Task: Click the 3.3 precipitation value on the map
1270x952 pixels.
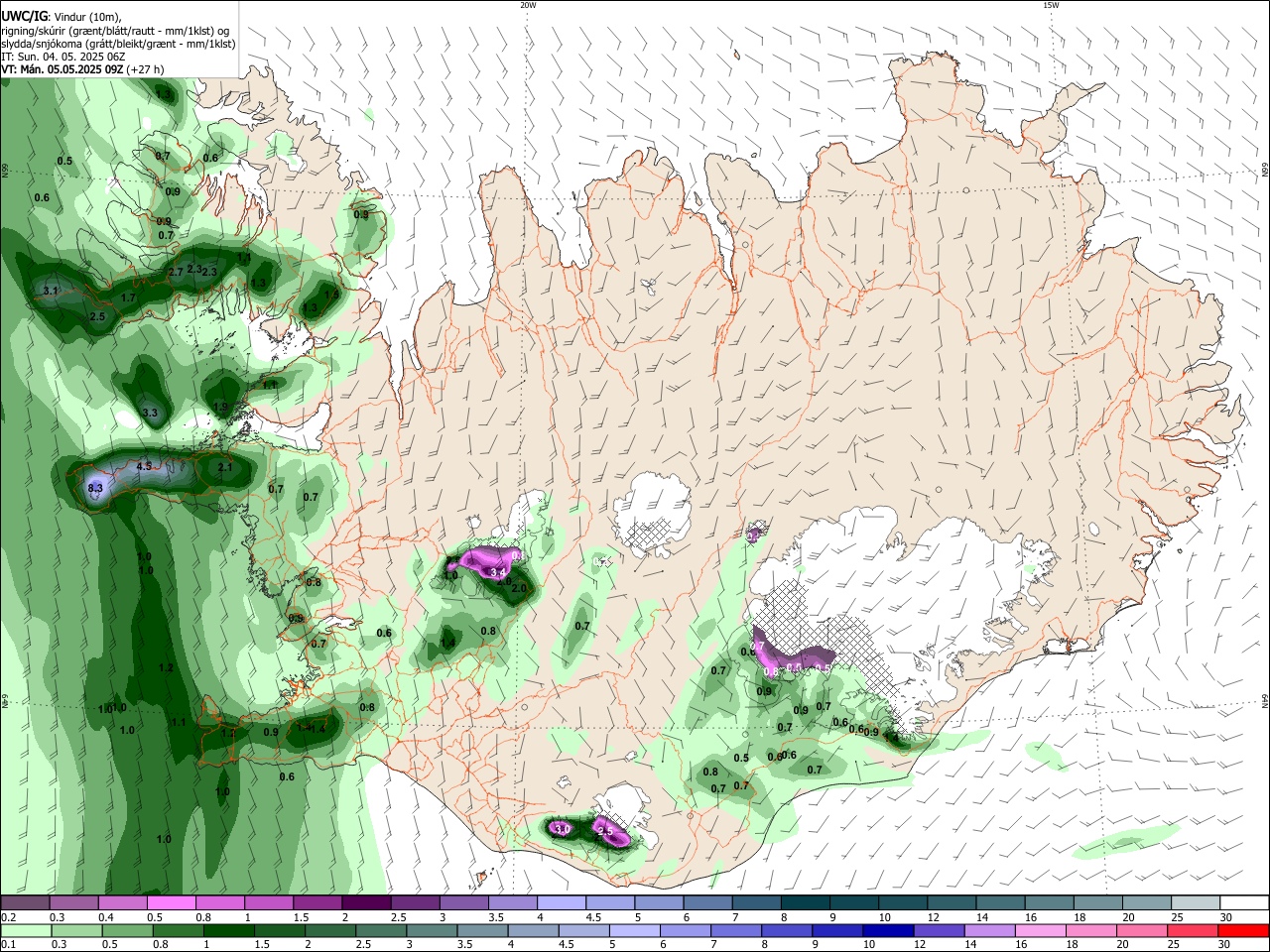Action: (150, 413)
